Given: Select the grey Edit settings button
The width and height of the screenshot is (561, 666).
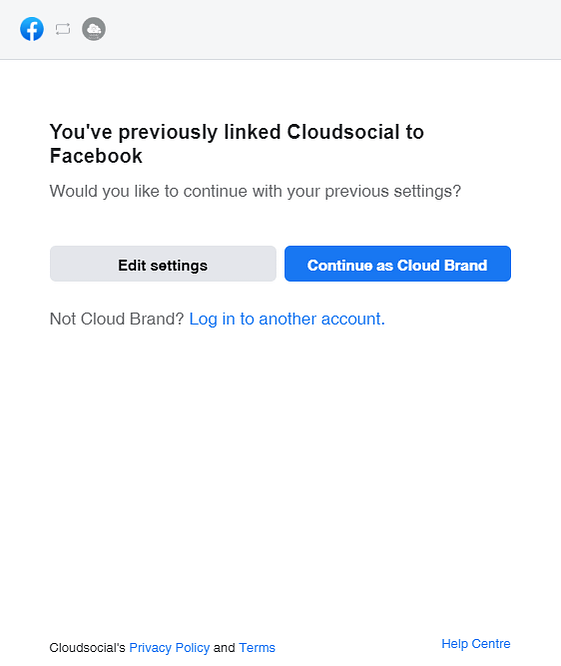Looking at the screenshot, I should point(163,263).
